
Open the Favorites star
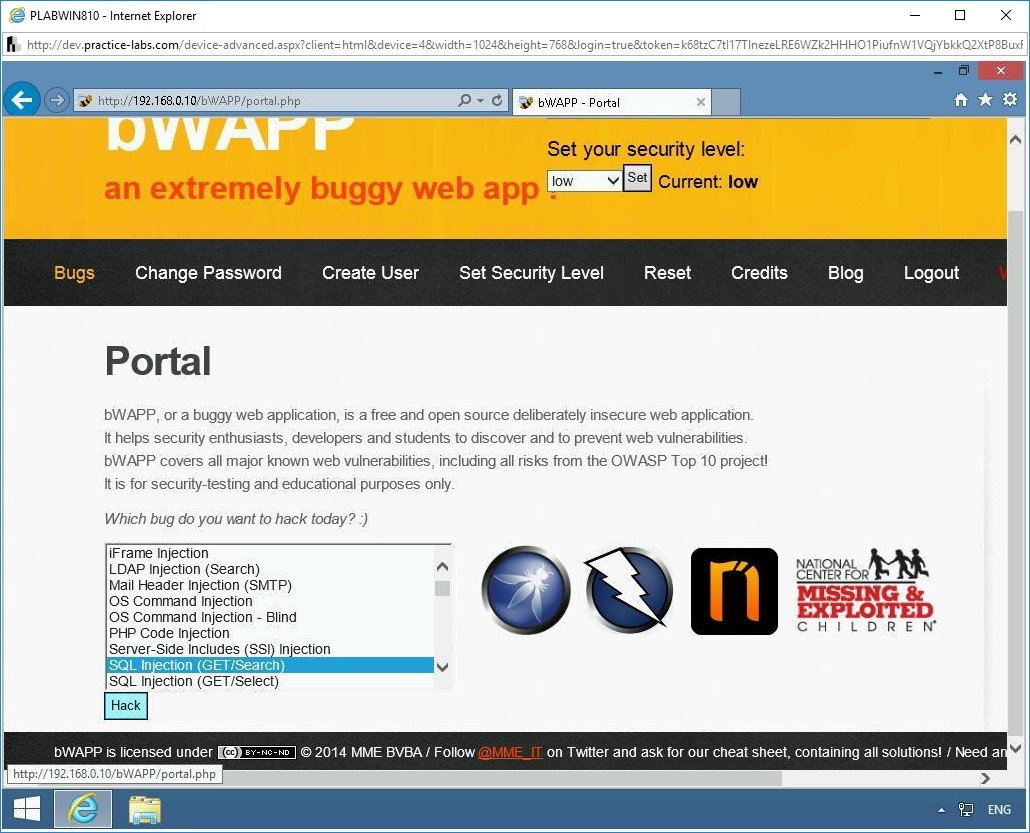(985, 100)
